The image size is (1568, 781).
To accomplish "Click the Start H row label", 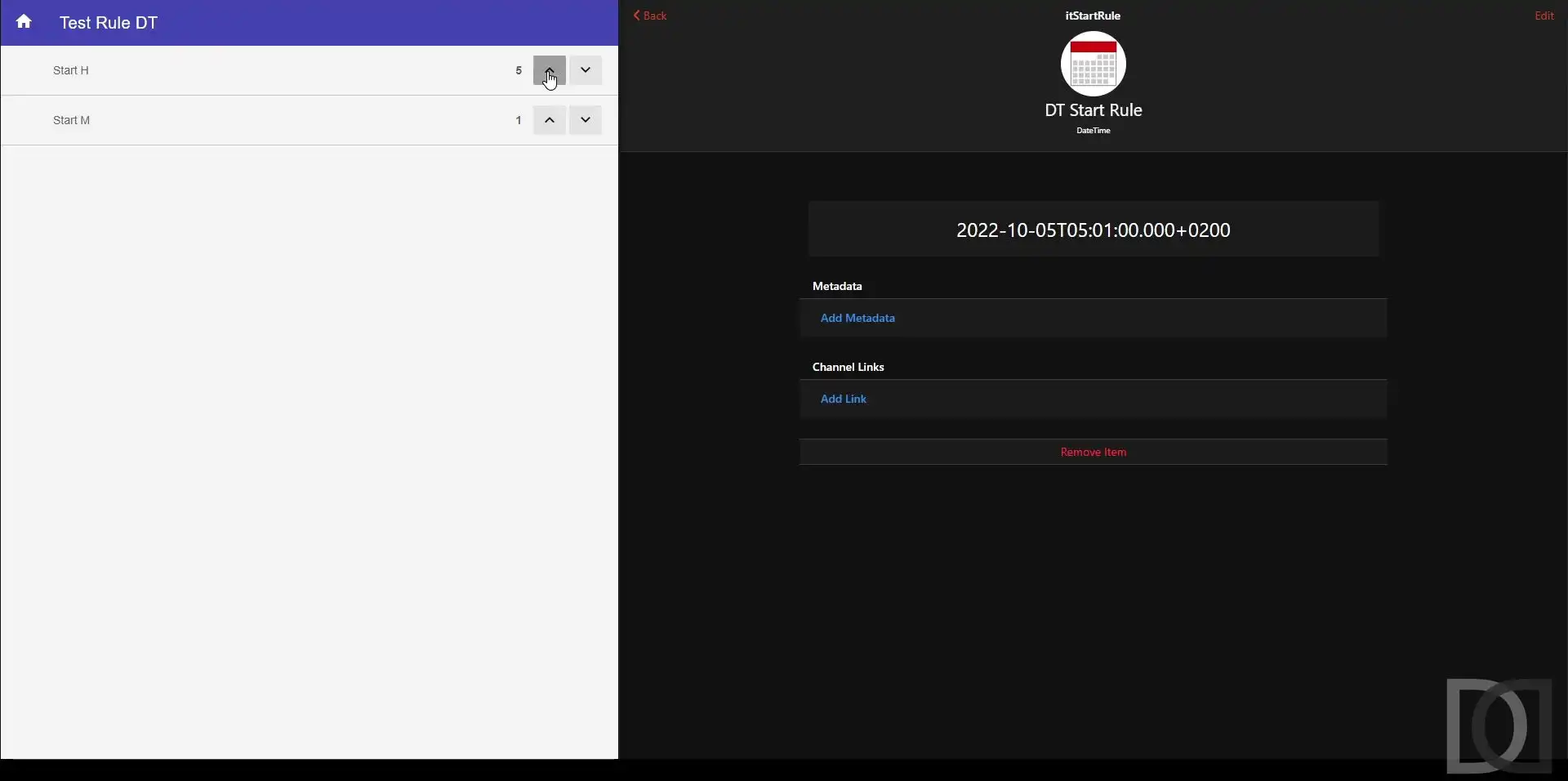I will click(x=71, y=70).
